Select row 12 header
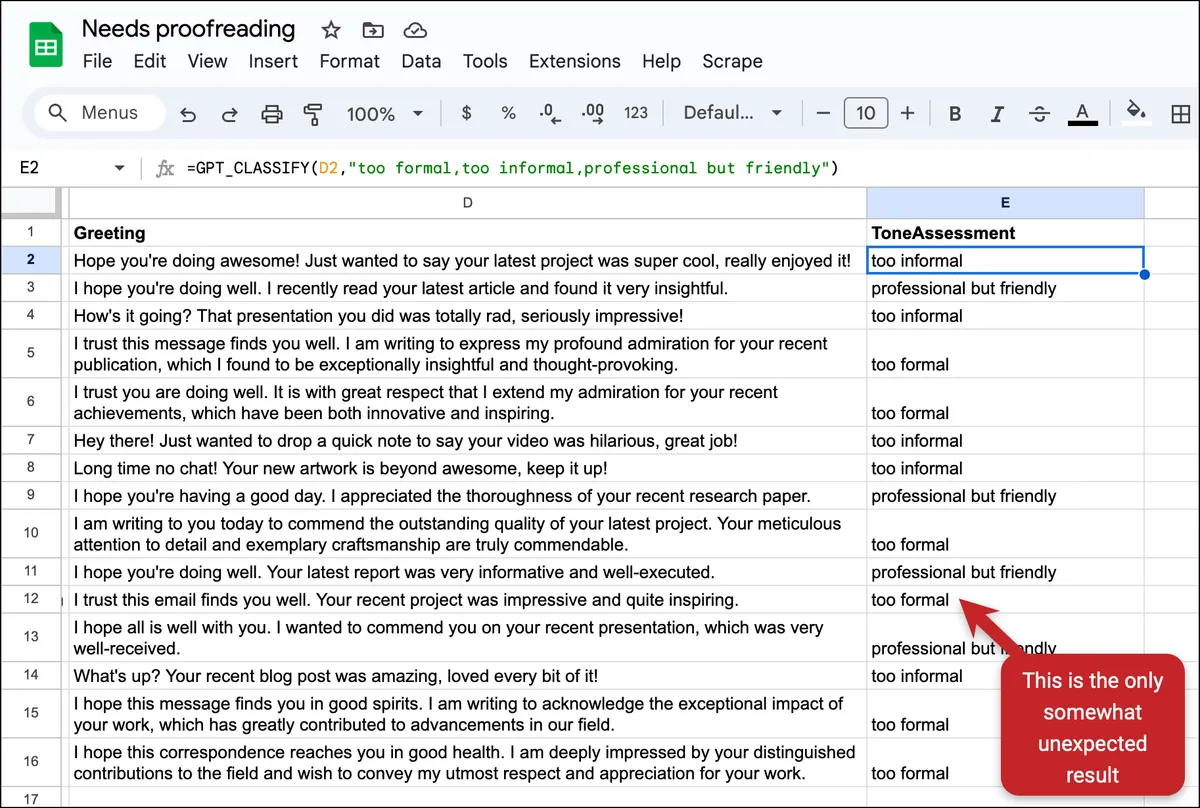Viewport: 1200px width, 808px height. 31,599
